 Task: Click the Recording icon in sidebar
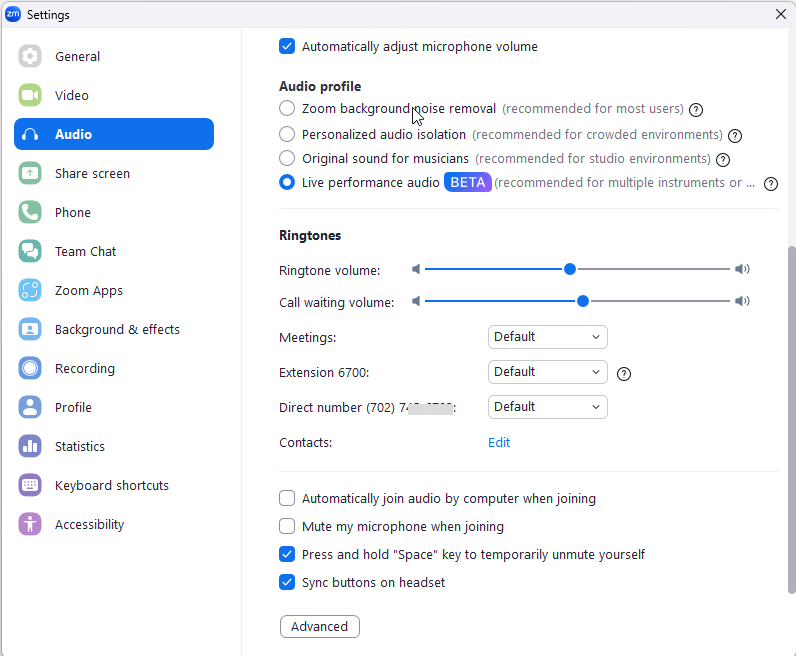[30, 369]
